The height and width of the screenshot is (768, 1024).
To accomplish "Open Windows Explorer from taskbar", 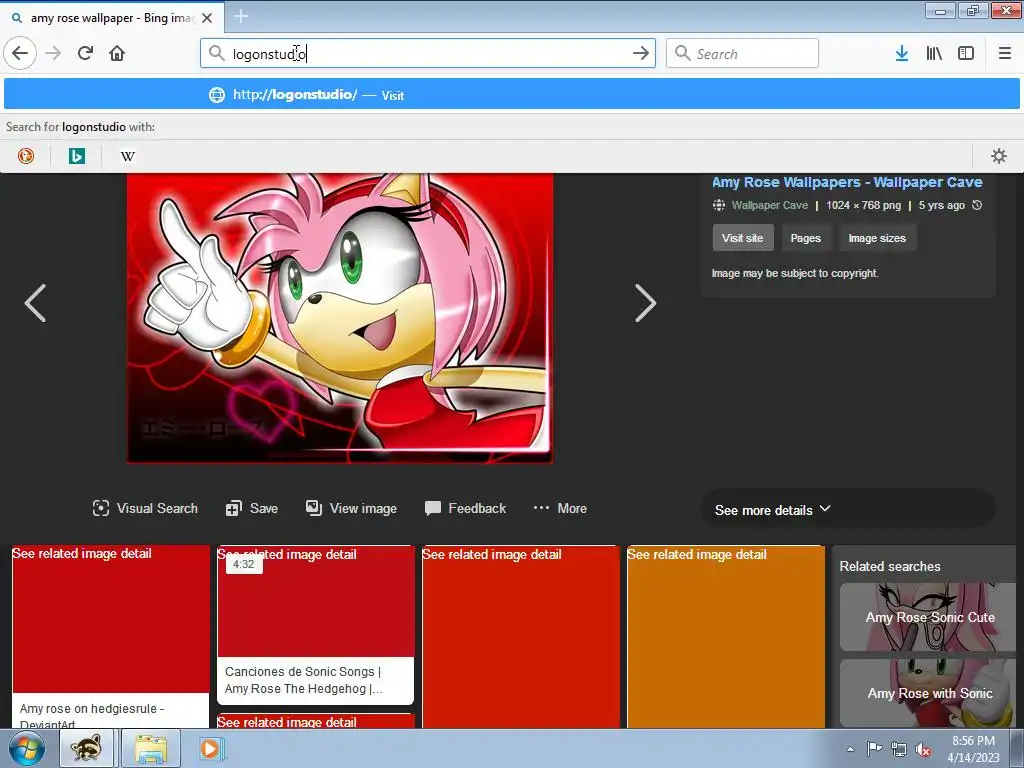I will [151, 748].
